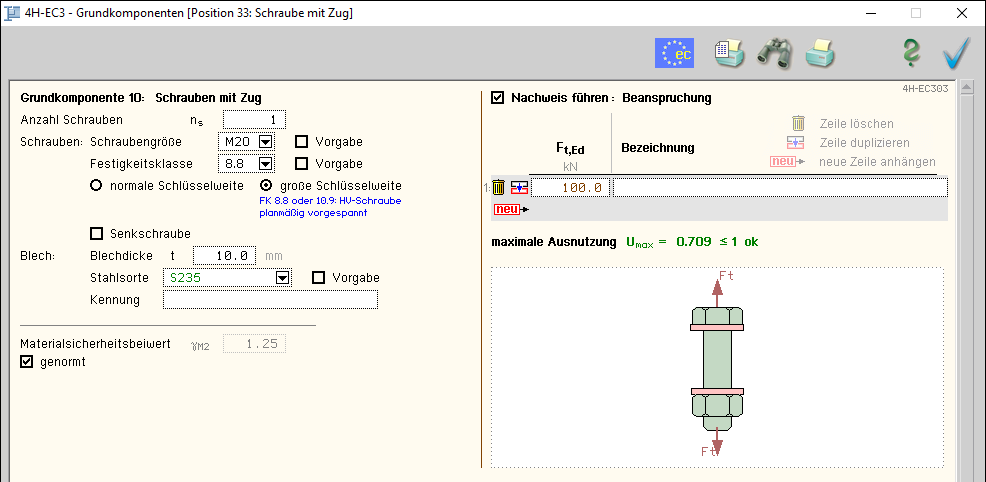Open the print preview document icon
Viewport: 986px width, 482px height.
[x=729, y=53]
